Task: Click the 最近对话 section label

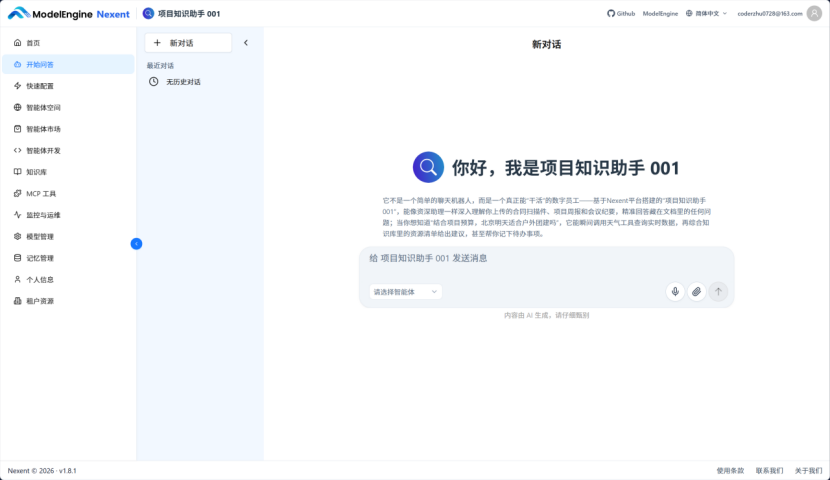Action: (x=160, y=66)
